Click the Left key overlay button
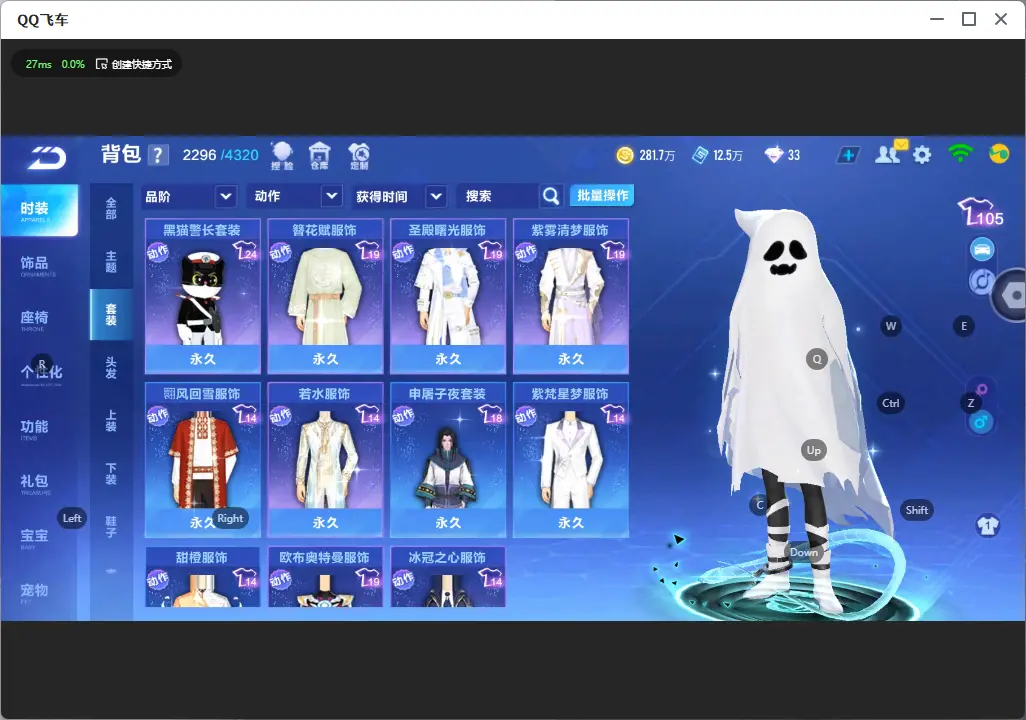This screenshot has width=1026, height=720. coord(72,518)
